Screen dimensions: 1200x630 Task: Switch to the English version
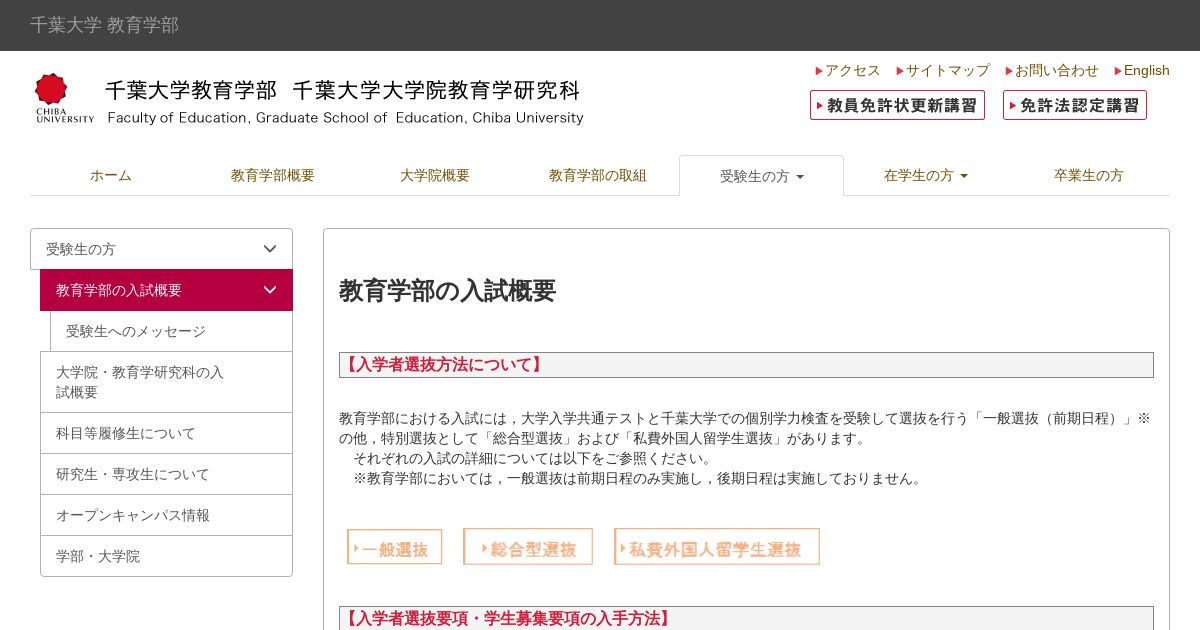1142,70
